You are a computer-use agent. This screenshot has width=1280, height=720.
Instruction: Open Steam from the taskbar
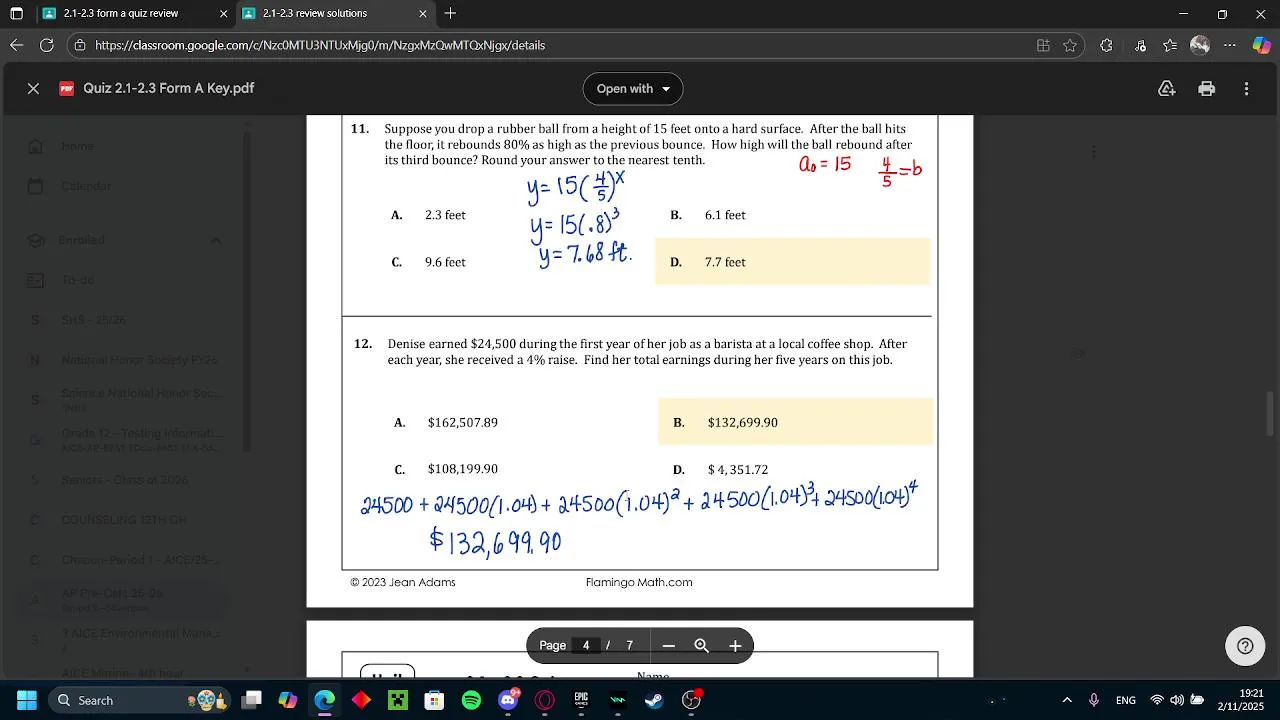[x=654, y=700]
